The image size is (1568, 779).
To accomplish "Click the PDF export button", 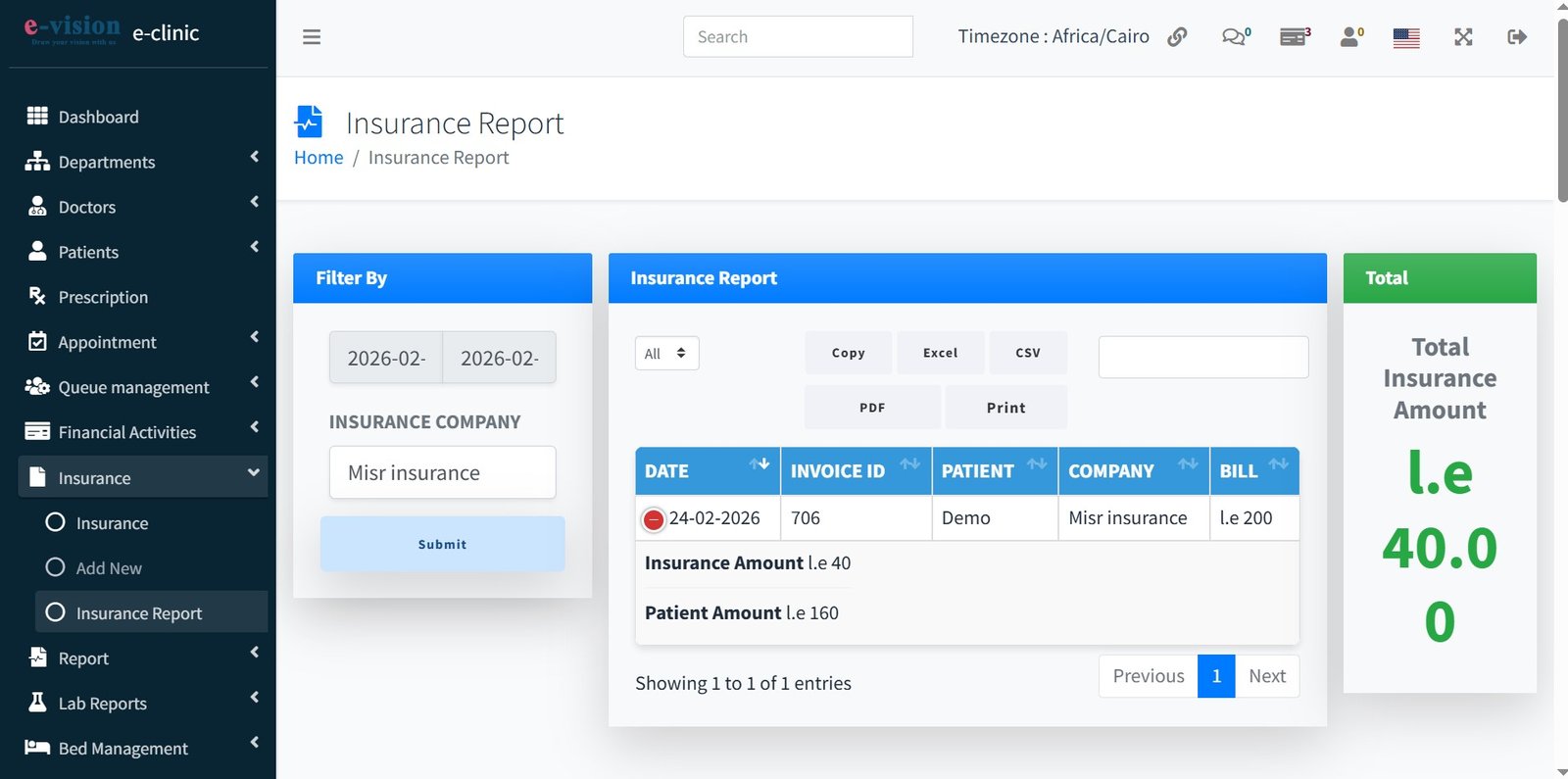I will coord(872,408).
